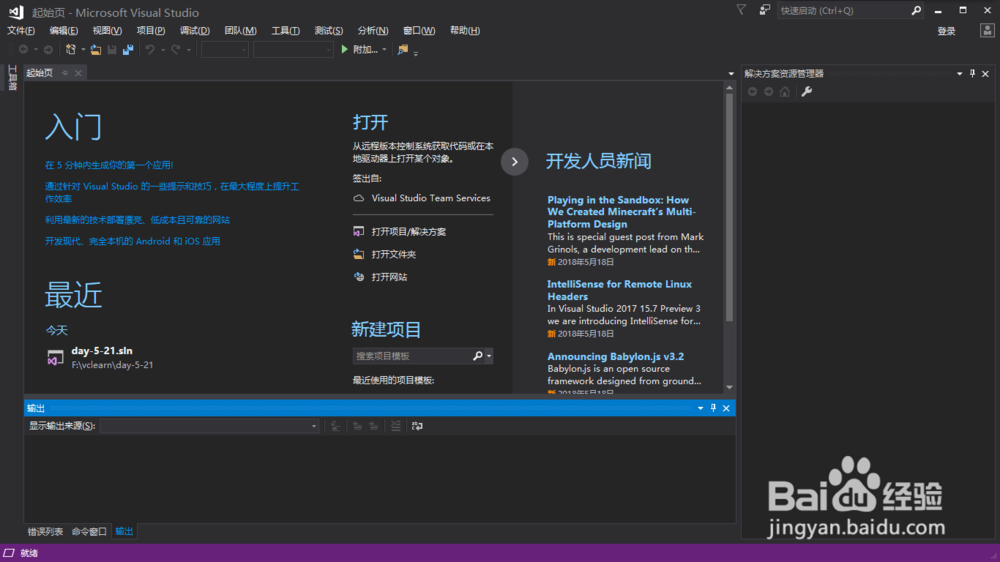Close the 输出 output panel
The height and width of the screenshot is (562, 1000).
click(x=726, y=408)
